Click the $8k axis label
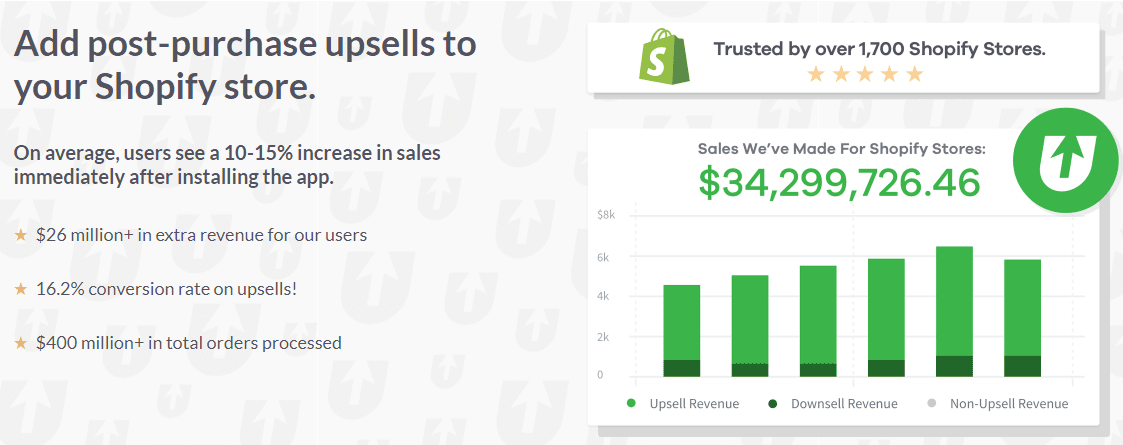Viewport: 1123px width, 445px height. click(x=604, y=215)
